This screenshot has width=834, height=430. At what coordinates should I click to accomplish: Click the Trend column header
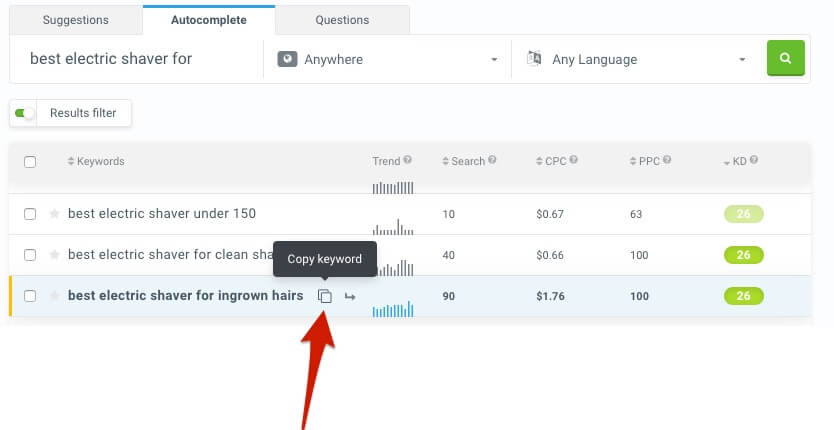[x=386, y=161]
